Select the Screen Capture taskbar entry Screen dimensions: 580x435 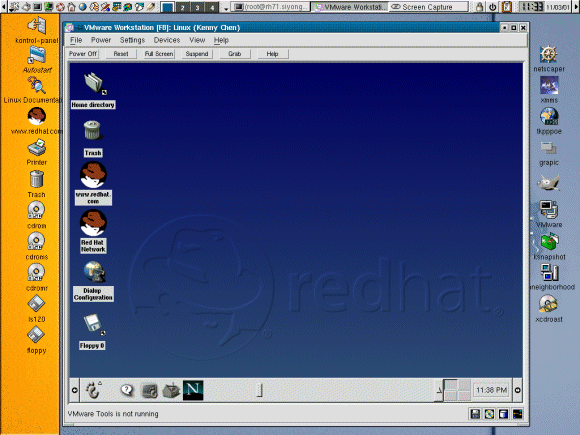pyautogui.click(x=428, y=7)
